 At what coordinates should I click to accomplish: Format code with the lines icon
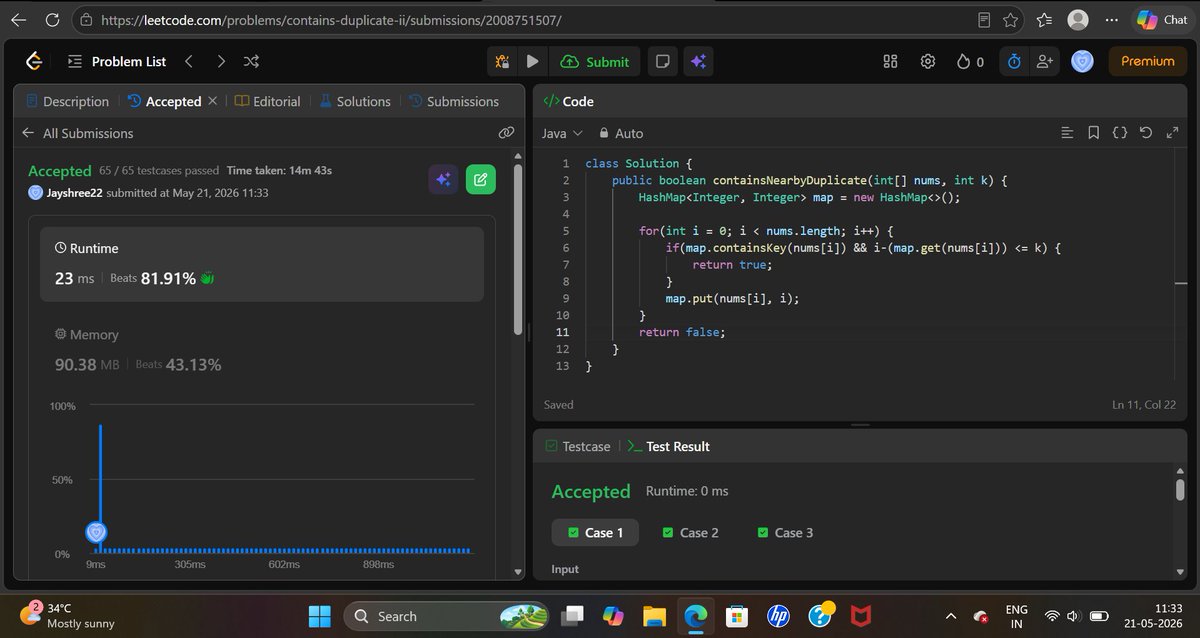[x=1067, y=133]
